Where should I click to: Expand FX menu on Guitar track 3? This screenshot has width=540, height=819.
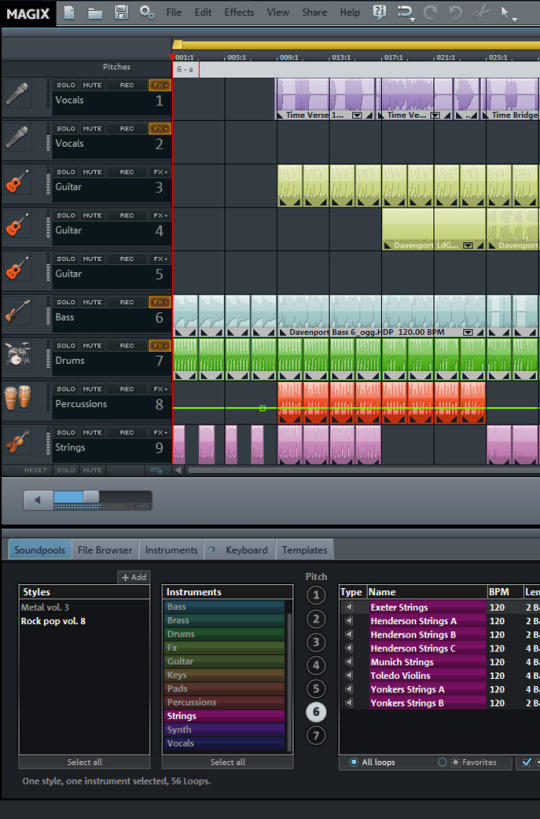pos(159,171)
